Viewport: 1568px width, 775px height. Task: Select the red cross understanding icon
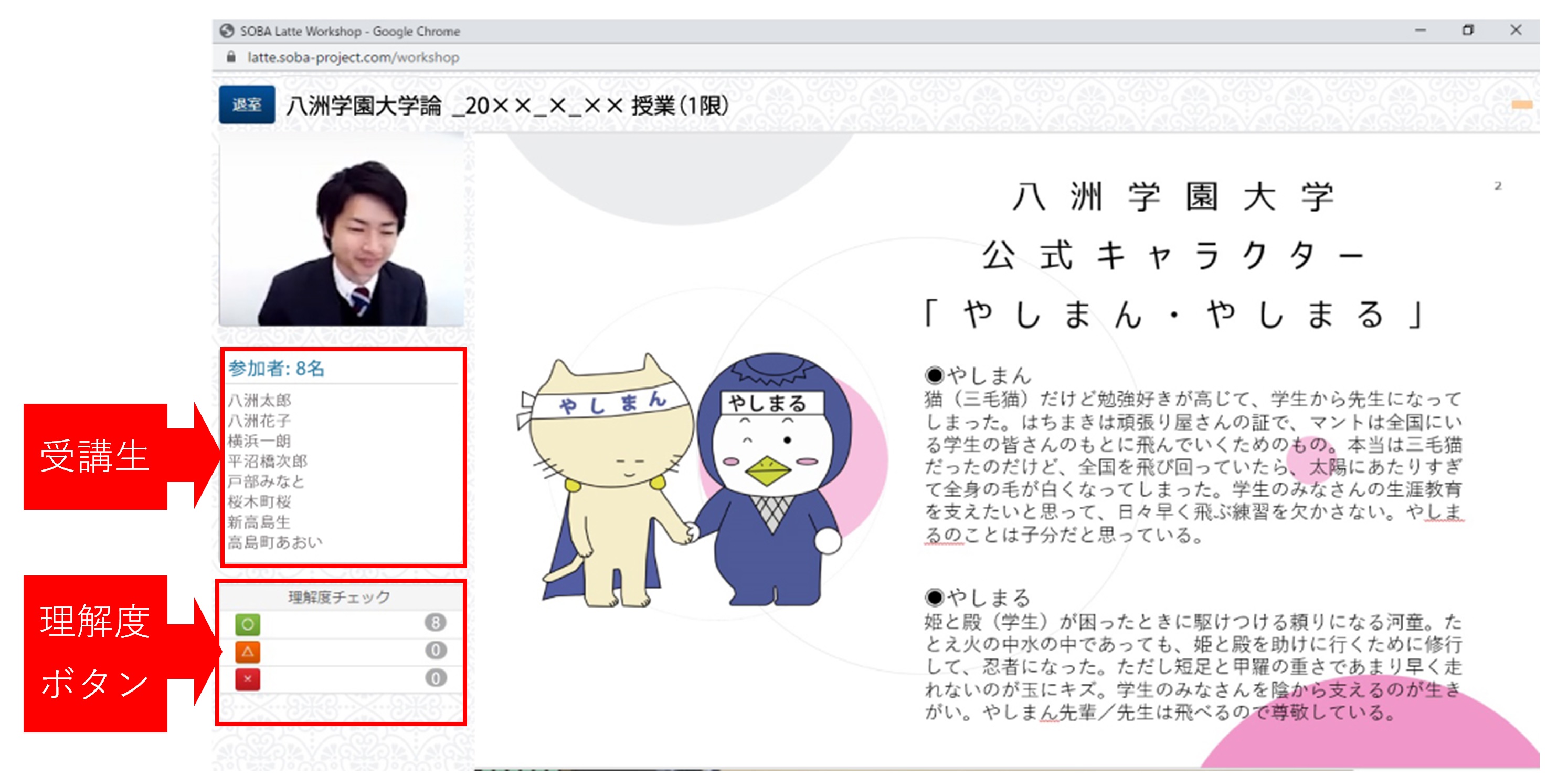[248, 679]
